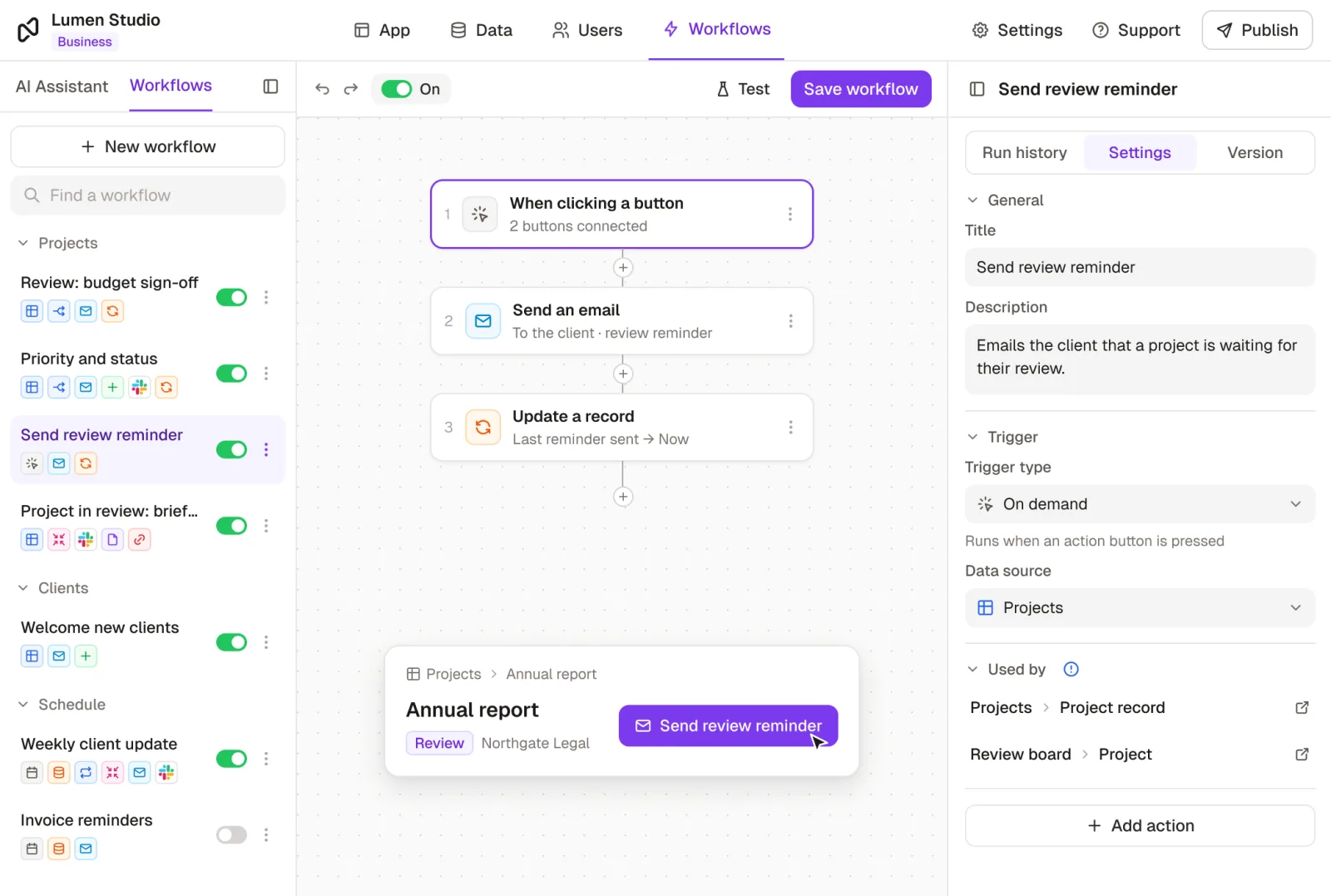The width and height of the screenshot is (1331, 896).
Task: Toggle Weekly client update switch
Action: point(231,759)
